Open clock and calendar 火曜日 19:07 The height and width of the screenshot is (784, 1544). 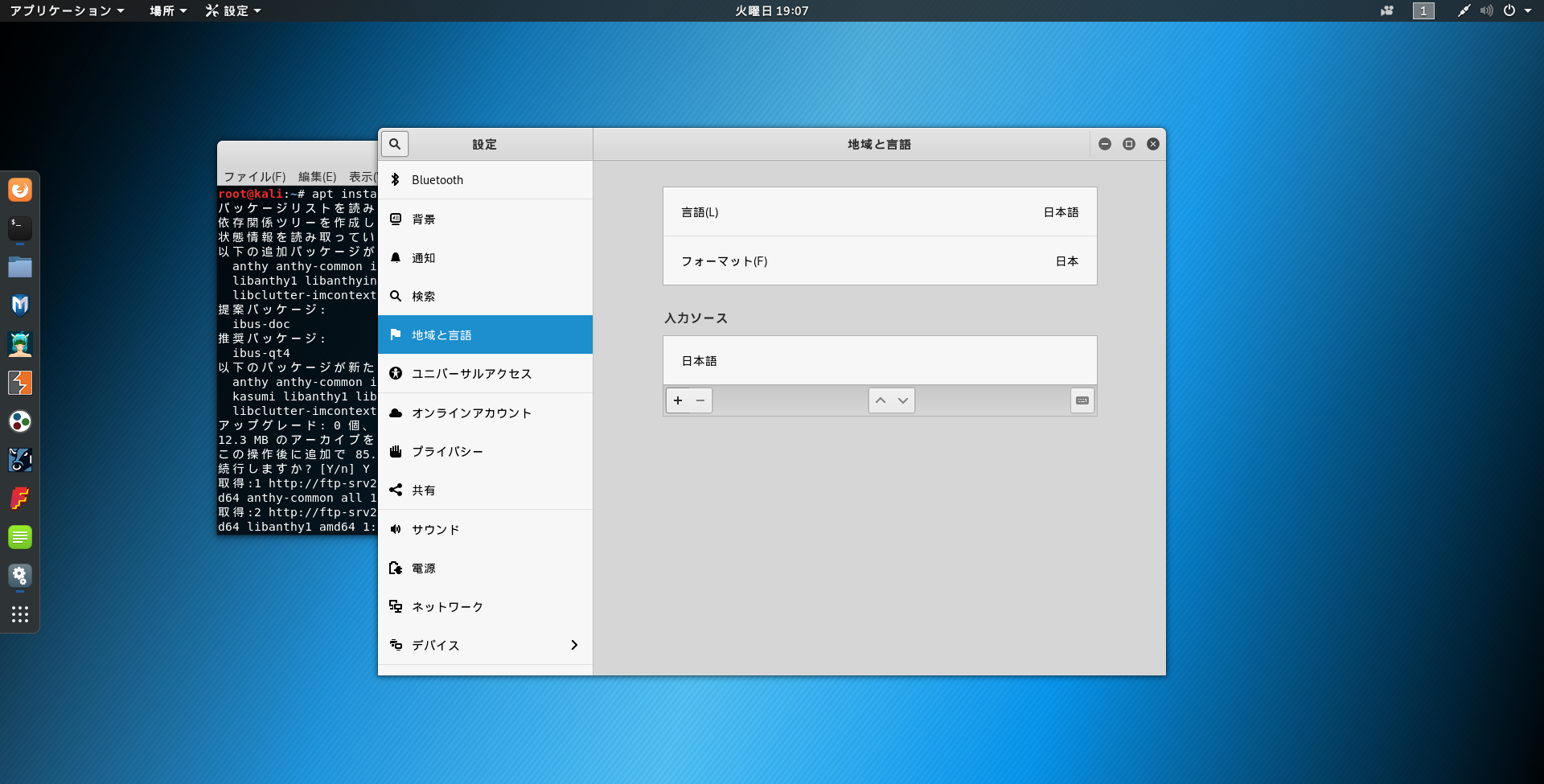pos(772,10)
